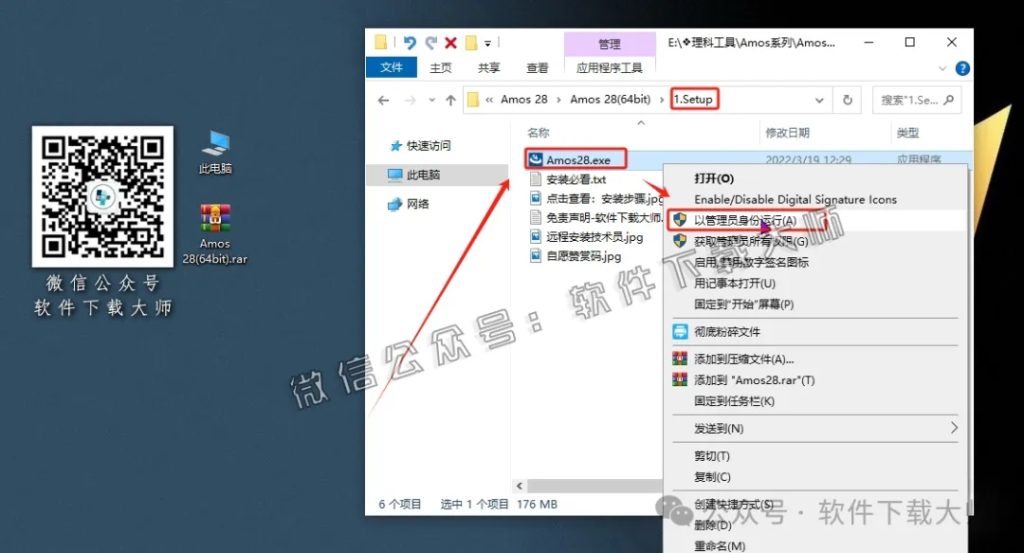Click the undo icon in quick access toolbar
This screenshot has width=1024, height=553.
click(409, 43)
